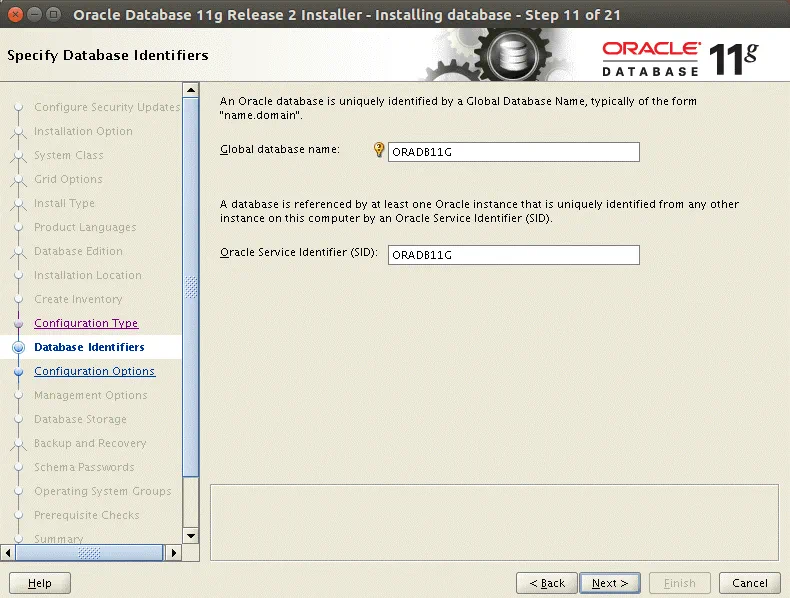Open Help for the installer
Screen dimensions: 790x598
pyautogui.click(x=40, y=583)
